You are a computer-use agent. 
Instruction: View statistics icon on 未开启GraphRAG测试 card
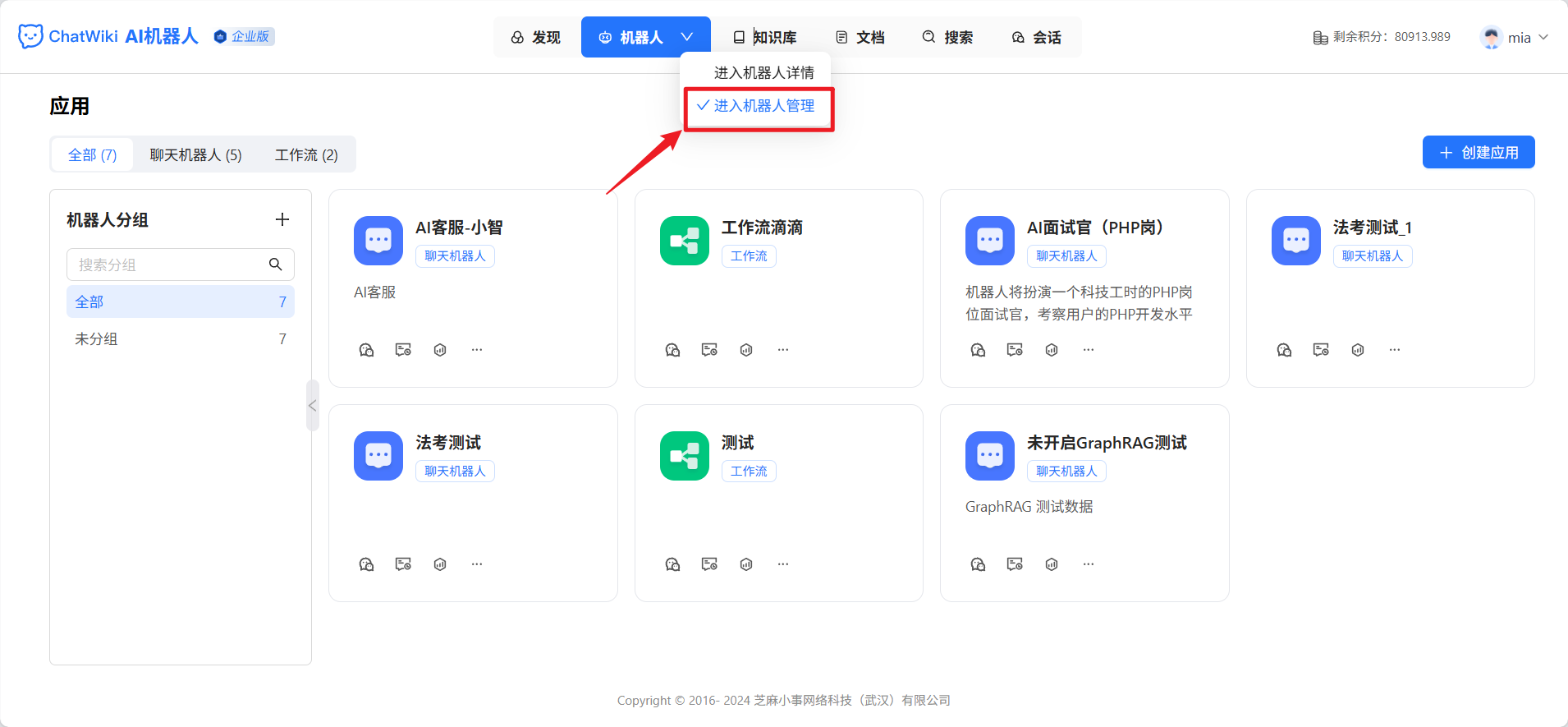[x=1052, y=564]
